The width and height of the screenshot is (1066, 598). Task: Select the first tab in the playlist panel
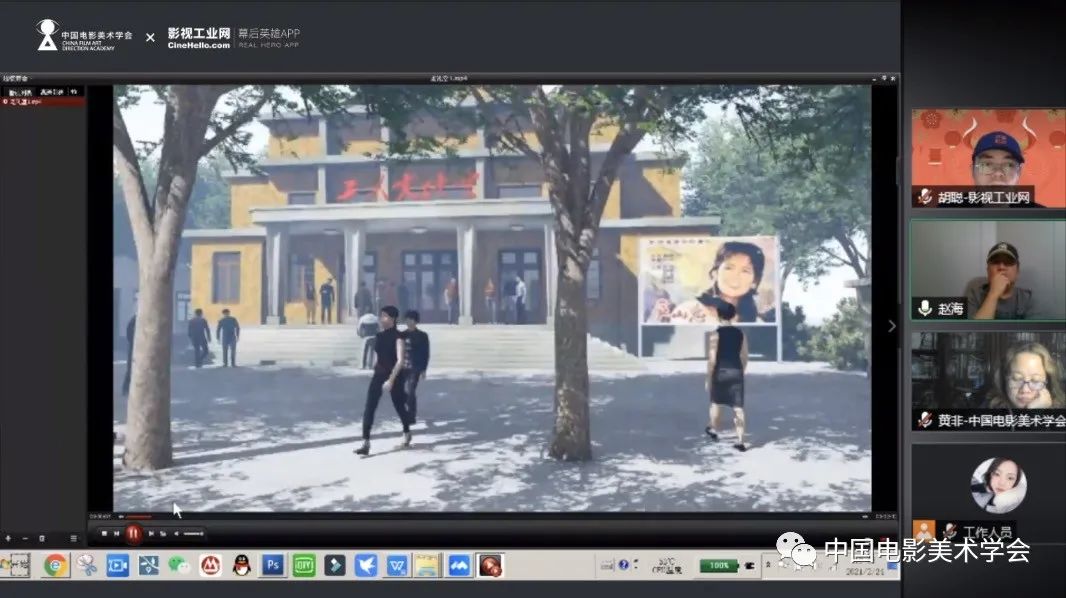coord(19,92)
